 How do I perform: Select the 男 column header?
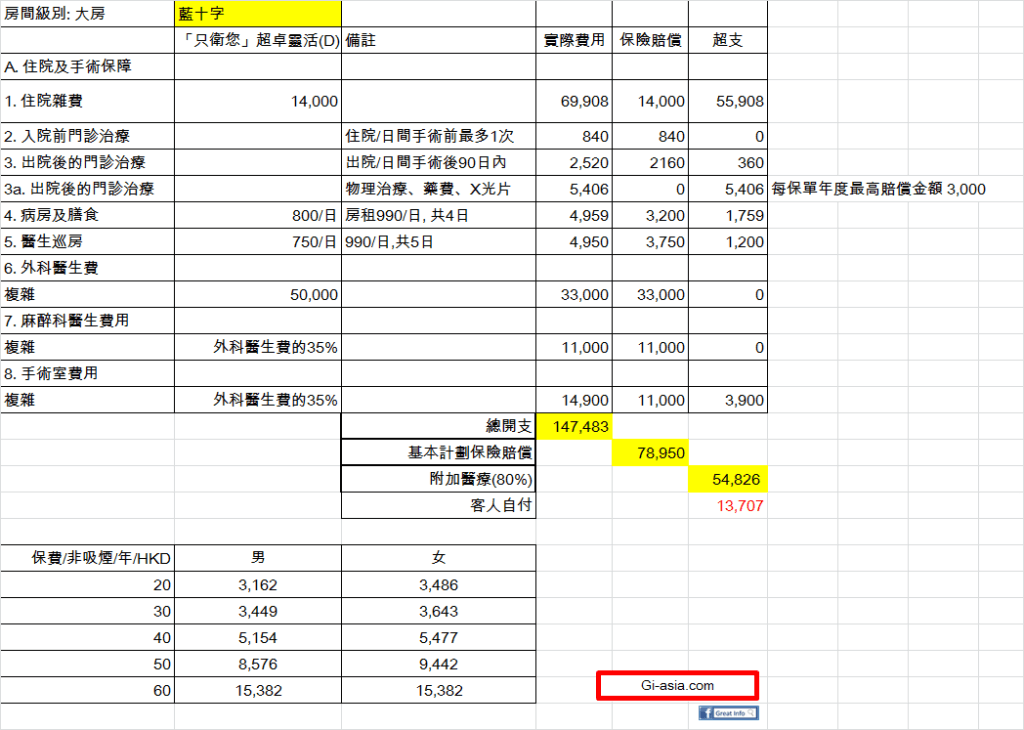click(258, 558)
